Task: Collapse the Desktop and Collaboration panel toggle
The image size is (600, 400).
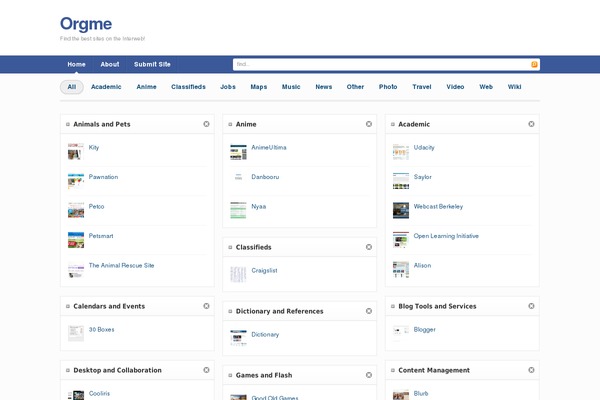Action: tap(68, 370)
